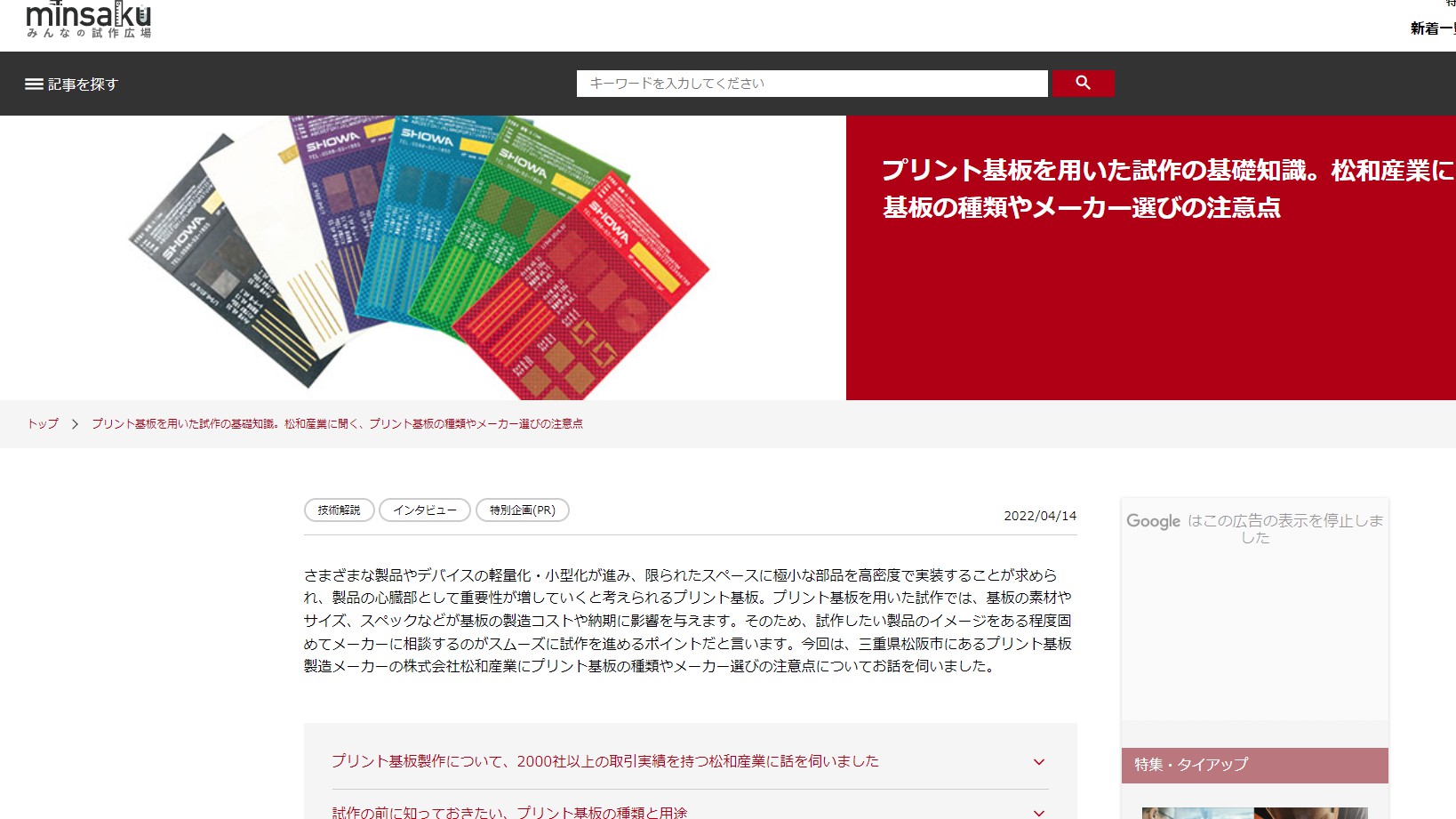Image resolution: width=1456 pixels, height=819 pixels.
Task: Click the 新着 link in the header
Action: click(x=1433, y=28)
